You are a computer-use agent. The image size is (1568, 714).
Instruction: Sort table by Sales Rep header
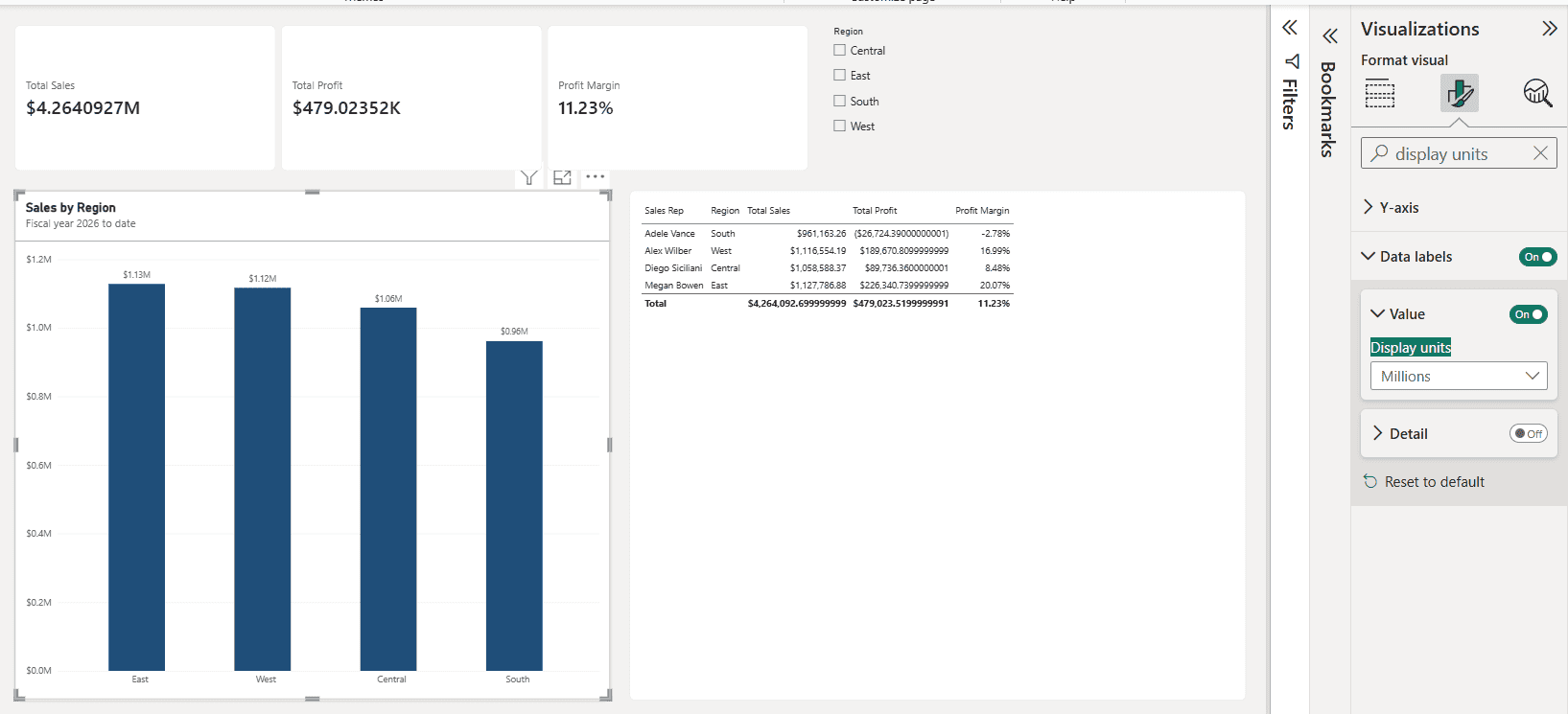[664, 211]
